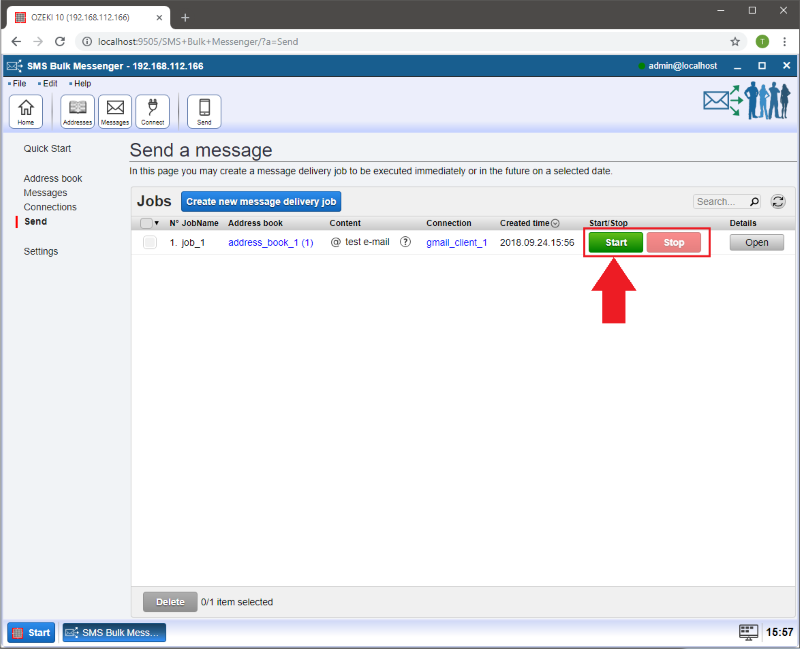Open the File menu
The width and height of the screenshot is (800, 649).
19,83
